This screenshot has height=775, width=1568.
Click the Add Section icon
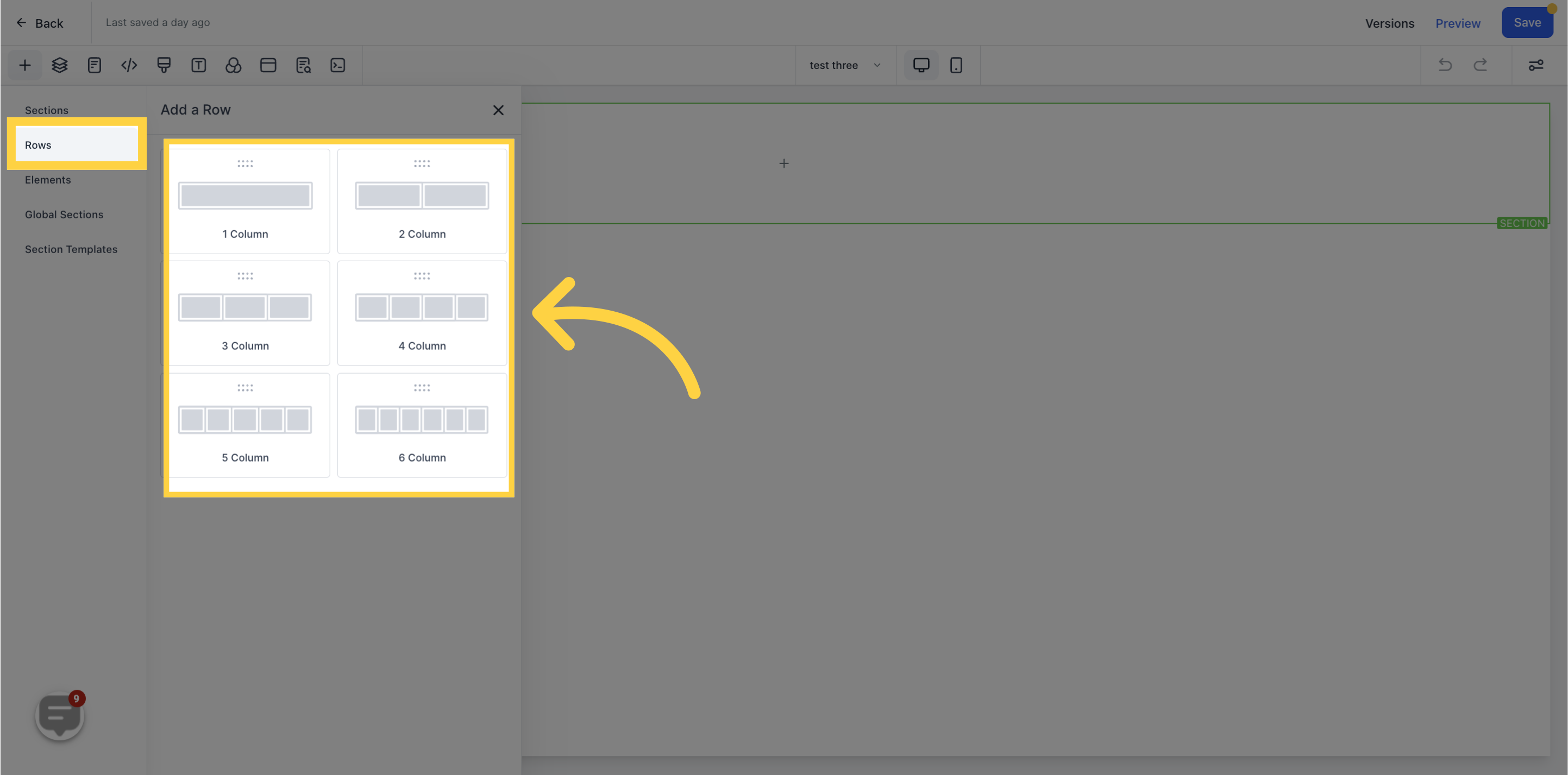click(24, 65)
